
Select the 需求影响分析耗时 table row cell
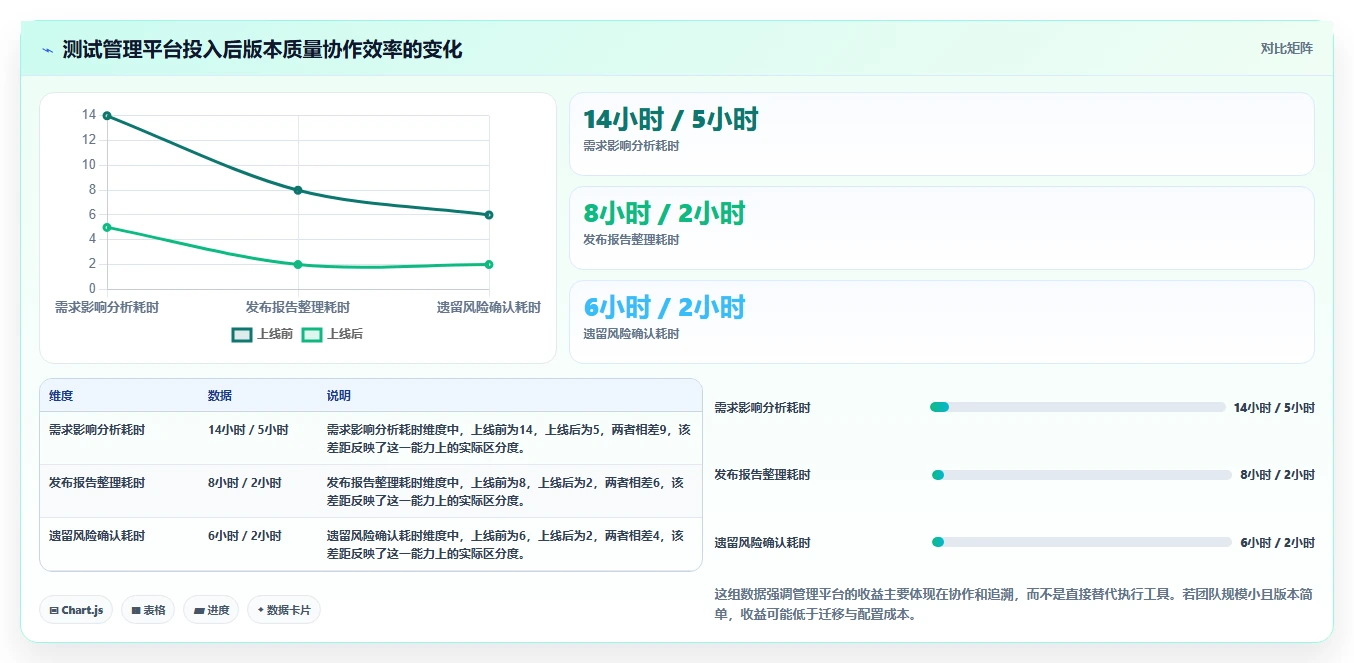[97, 430]
